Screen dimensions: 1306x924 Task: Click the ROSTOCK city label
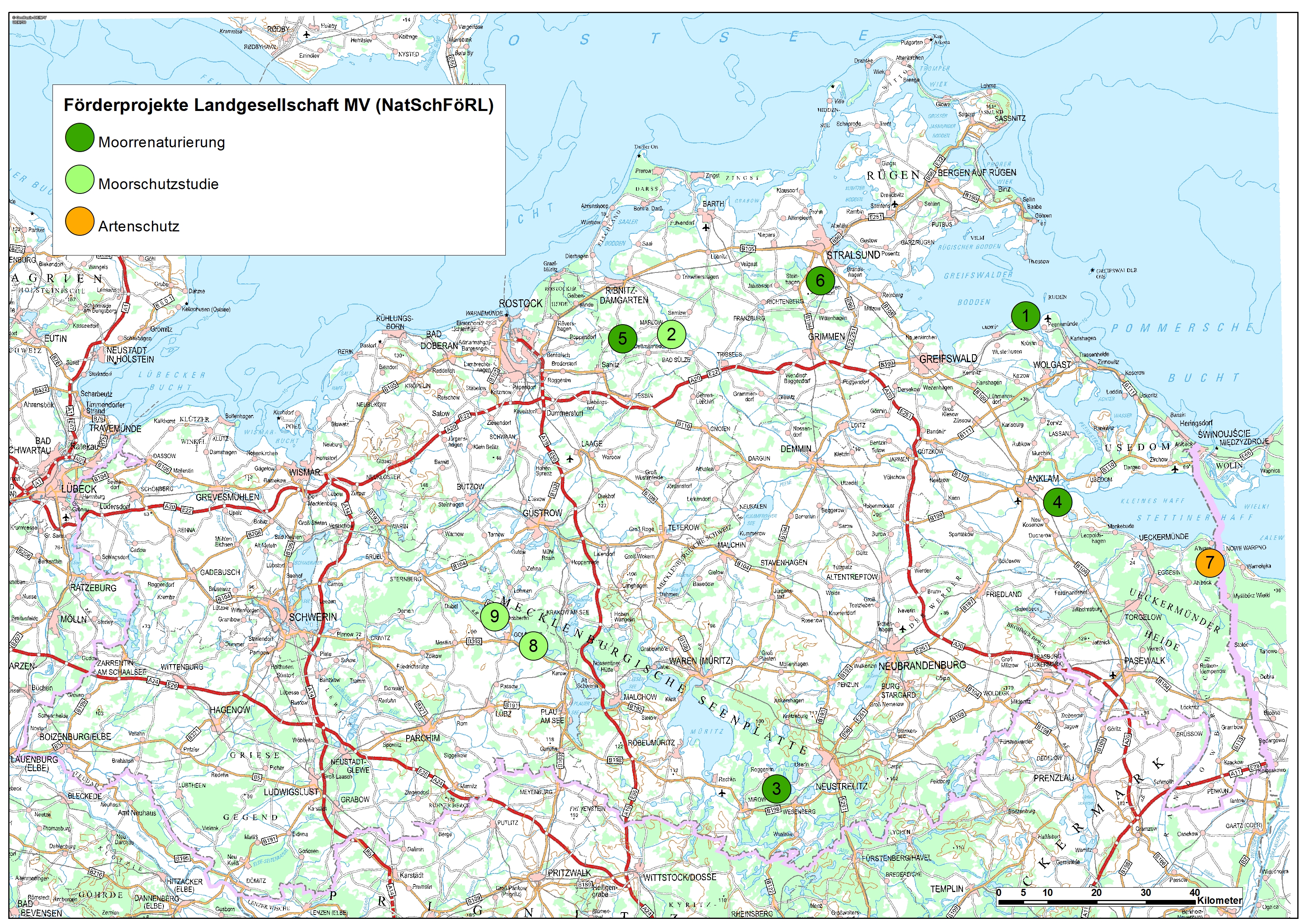pyautogui.click(x=520, y=304)
